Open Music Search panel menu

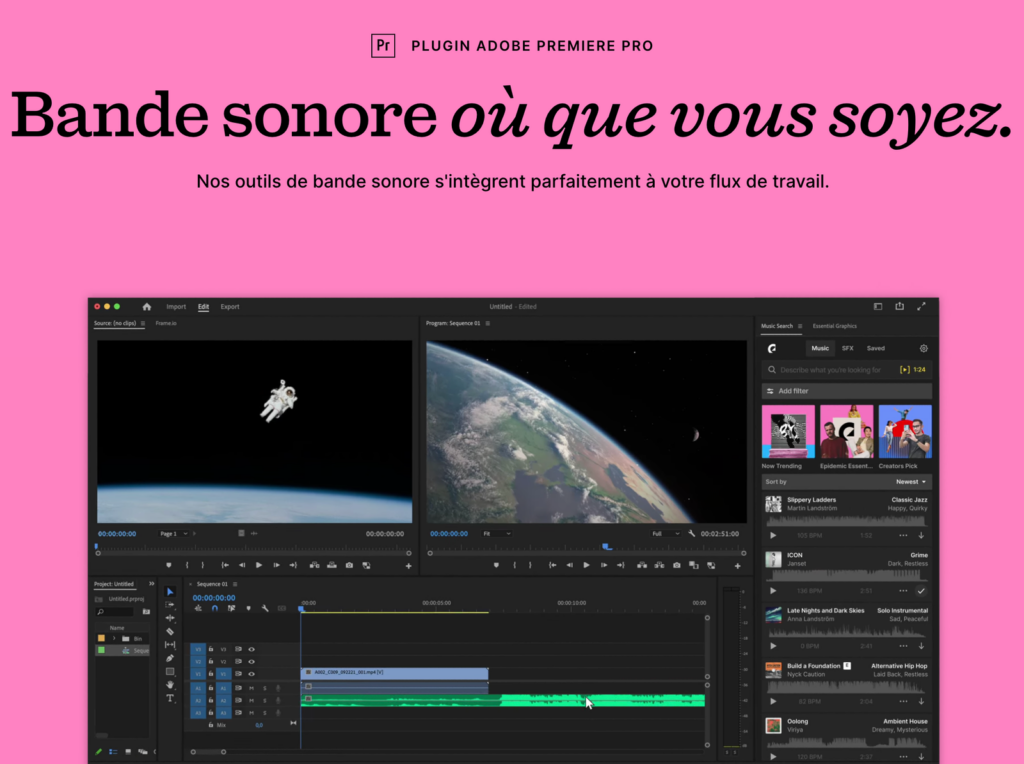pos(800,326)
